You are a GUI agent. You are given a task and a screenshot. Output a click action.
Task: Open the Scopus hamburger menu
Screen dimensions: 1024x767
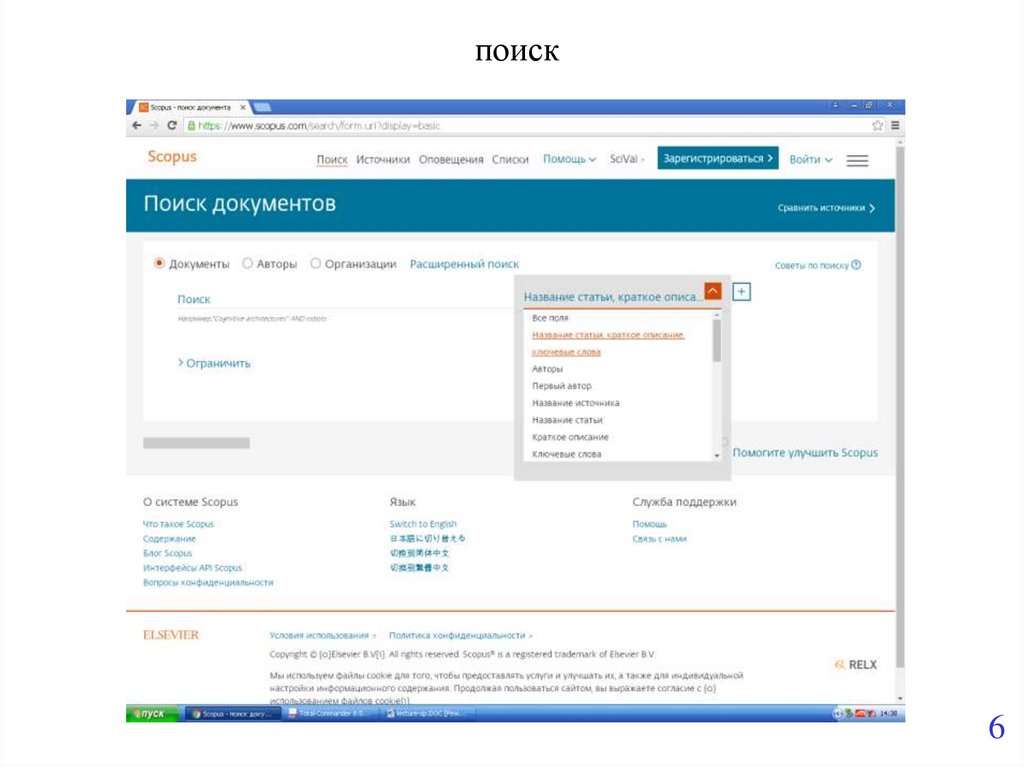tap(857, 160)
